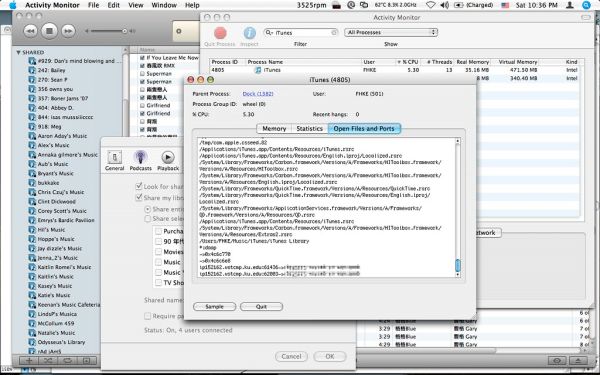Toggle Share my library checkbox
The width and height of the screenshot is (600, 375).
tap(139, 197)
